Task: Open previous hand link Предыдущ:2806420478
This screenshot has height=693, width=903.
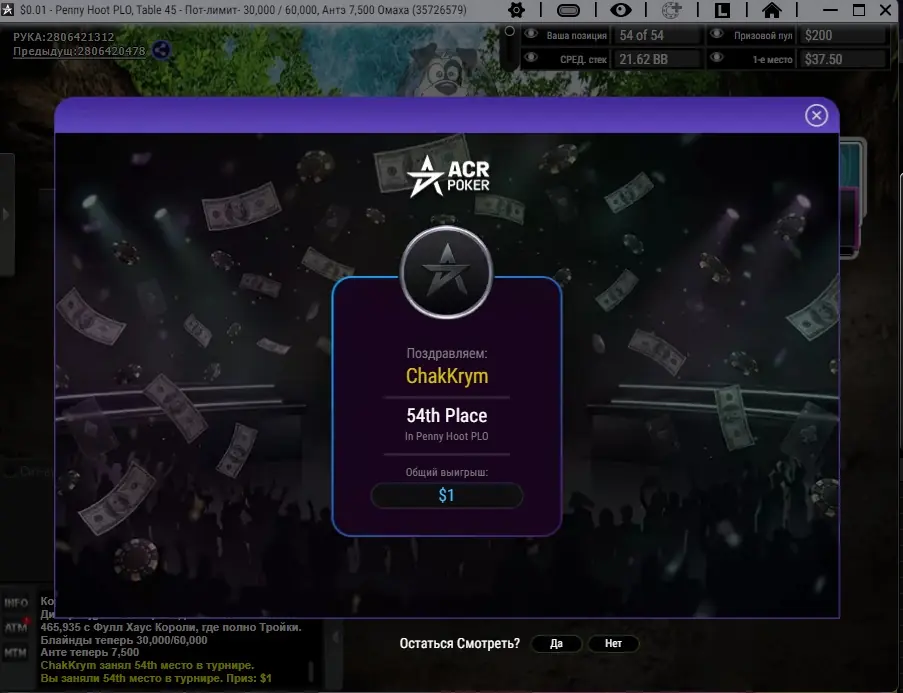Action: [x=79, y=51]
